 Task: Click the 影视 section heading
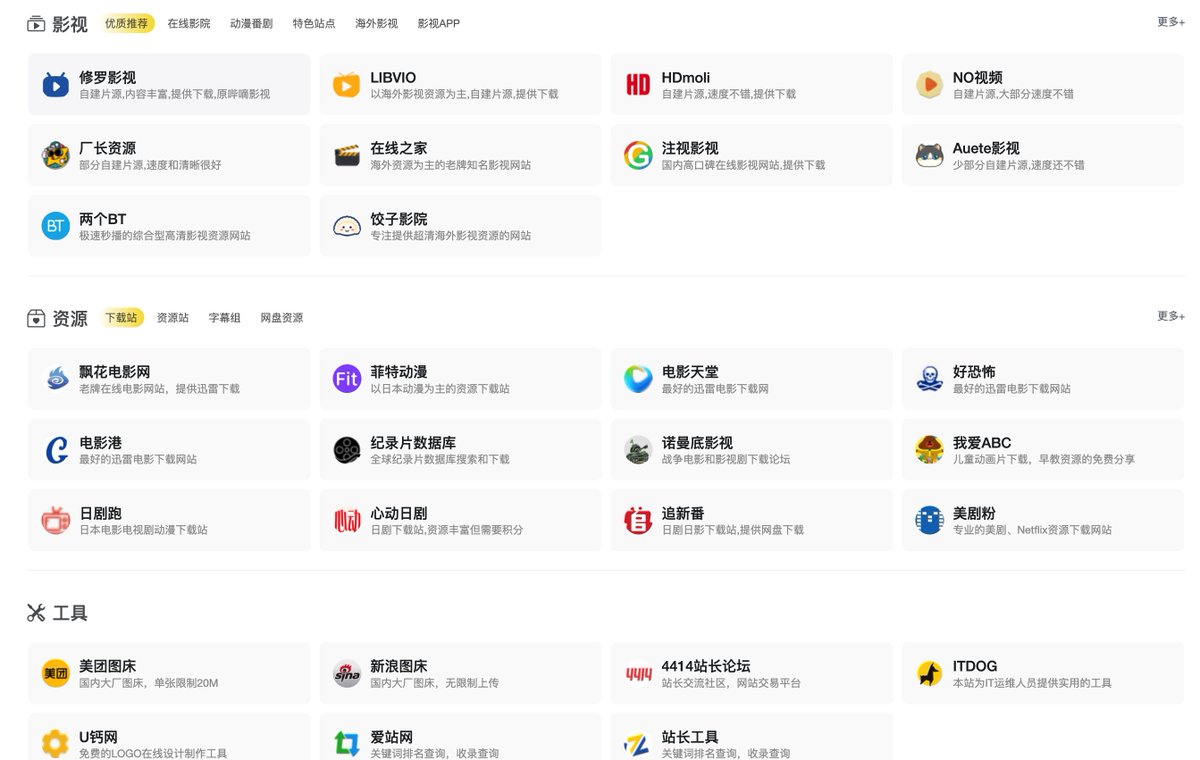[70, 24]
